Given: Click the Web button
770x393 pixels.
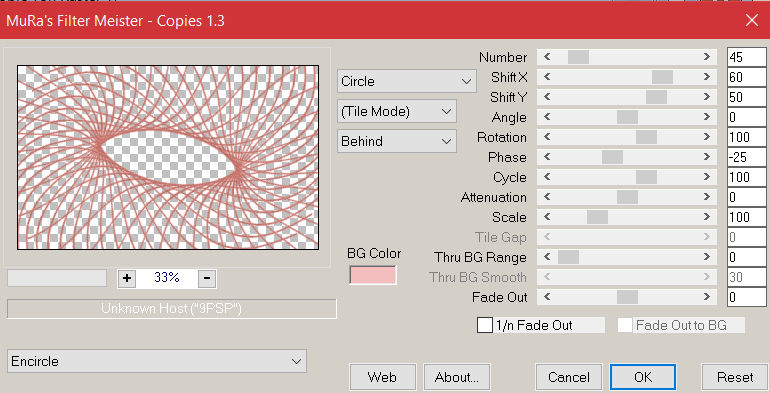Looking at the screenshot, I should click(x=383, y=377).
